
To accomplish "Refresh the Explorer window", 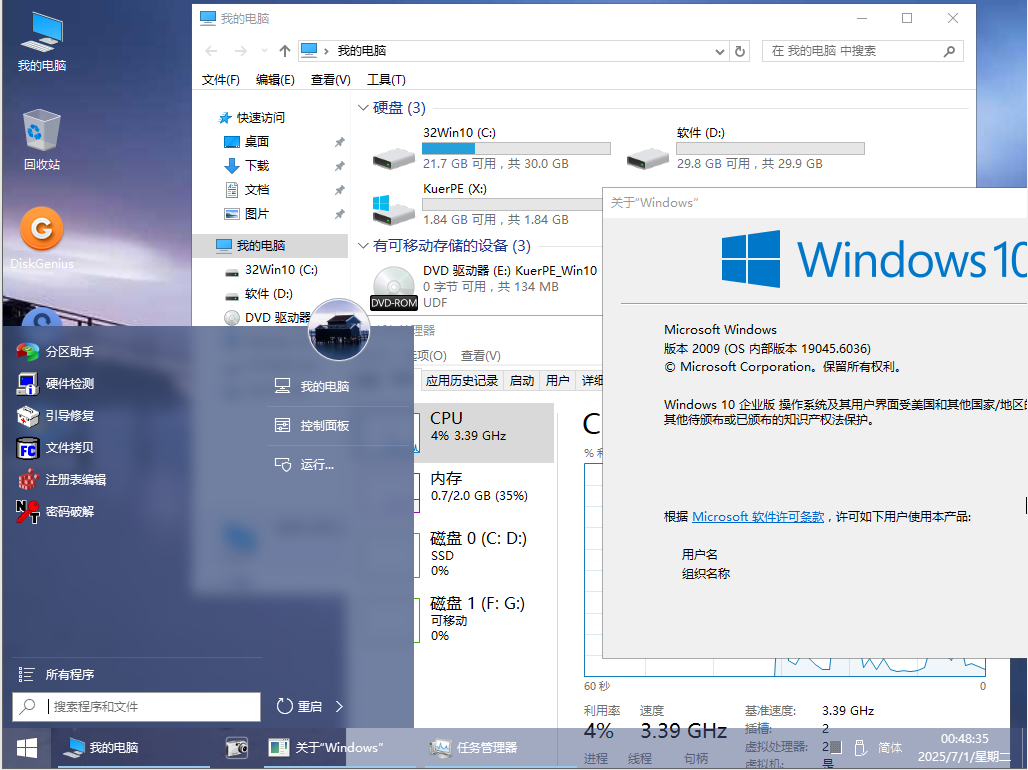I will pos(740,51).
